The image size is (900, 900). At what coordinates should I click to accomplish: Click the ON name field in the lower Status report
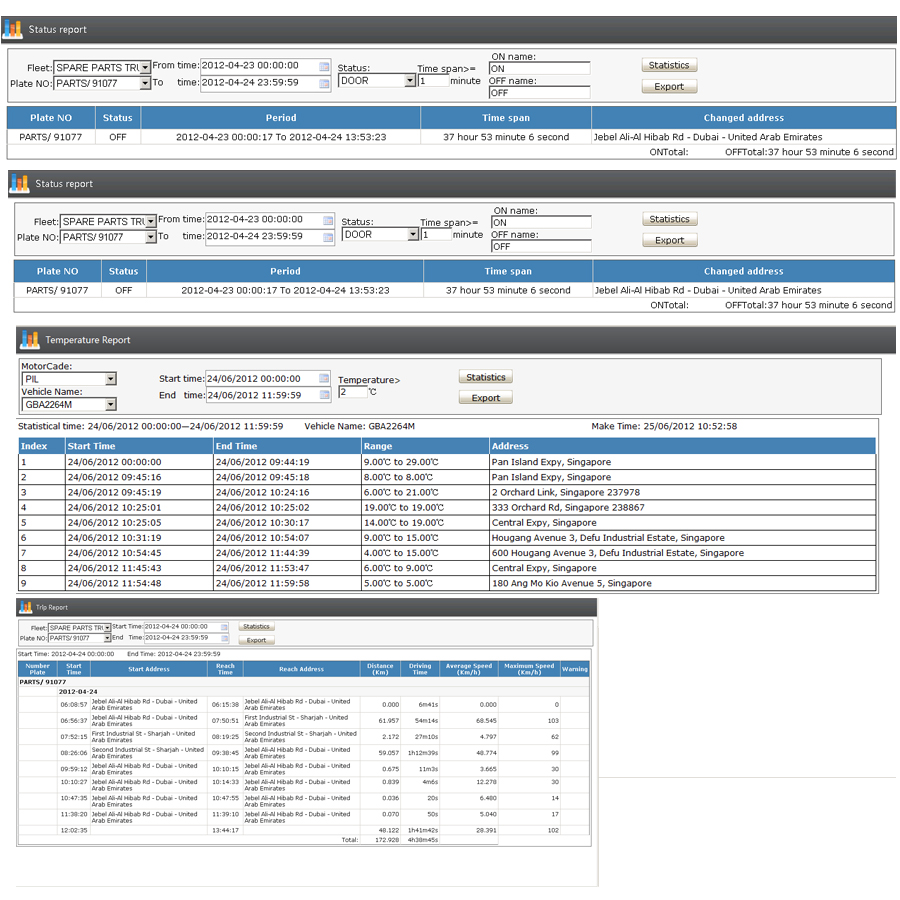pyautogui.click(x=541, y=222)
